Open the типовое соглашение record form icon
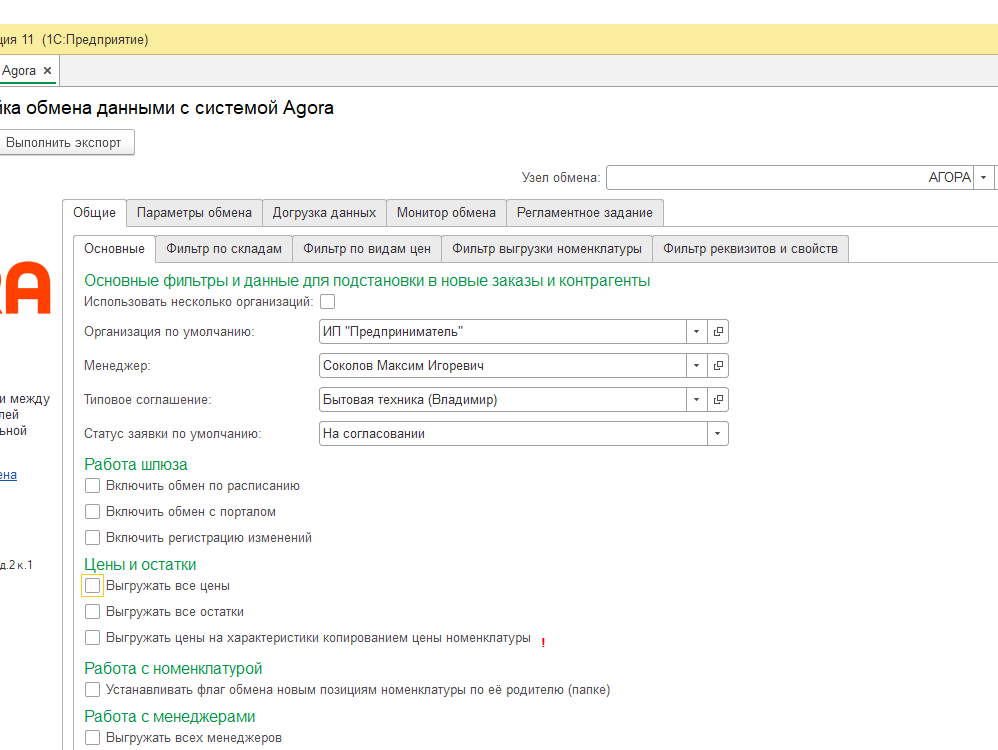The image size is (998, 750). 718,400
